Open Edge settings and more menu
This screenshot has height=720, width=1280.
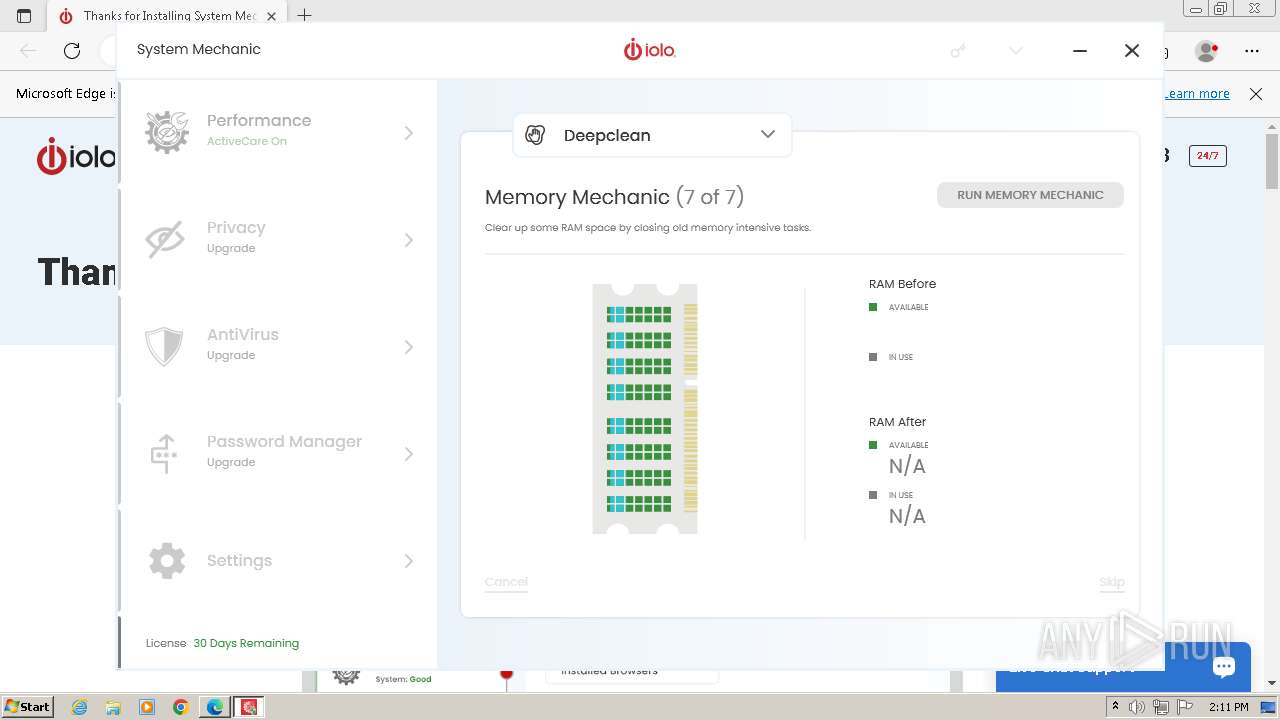(x=1252, y=50)
